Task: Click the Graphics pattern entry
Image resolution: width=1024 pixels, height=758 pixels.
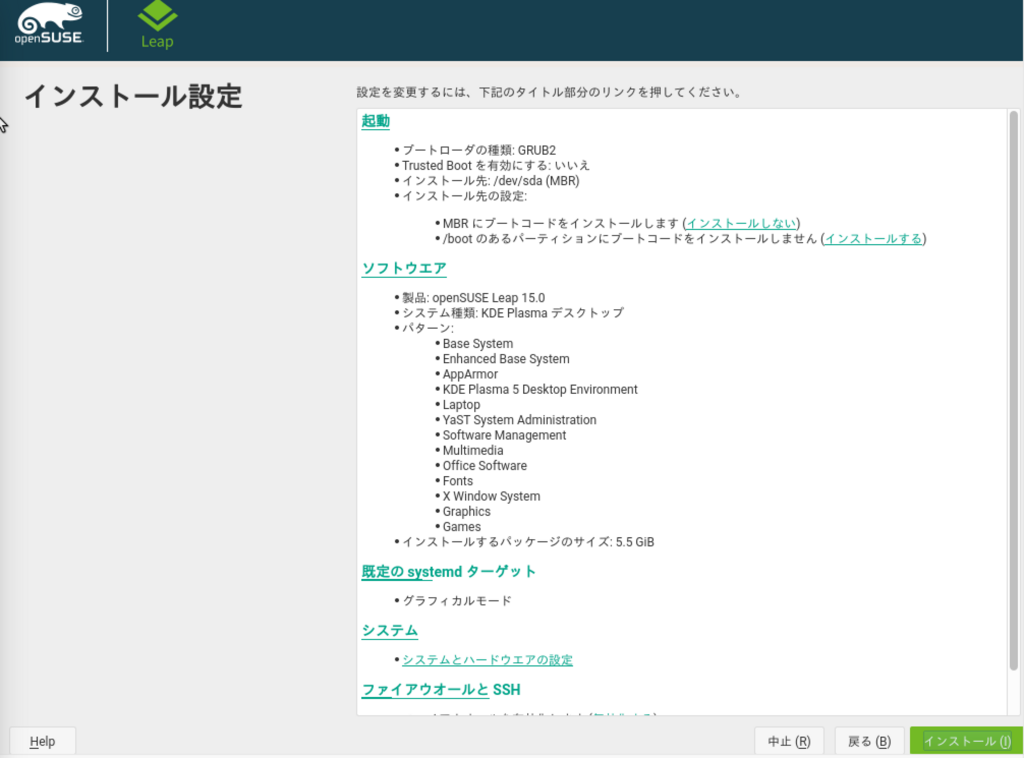Action: (x=466, y=511)
